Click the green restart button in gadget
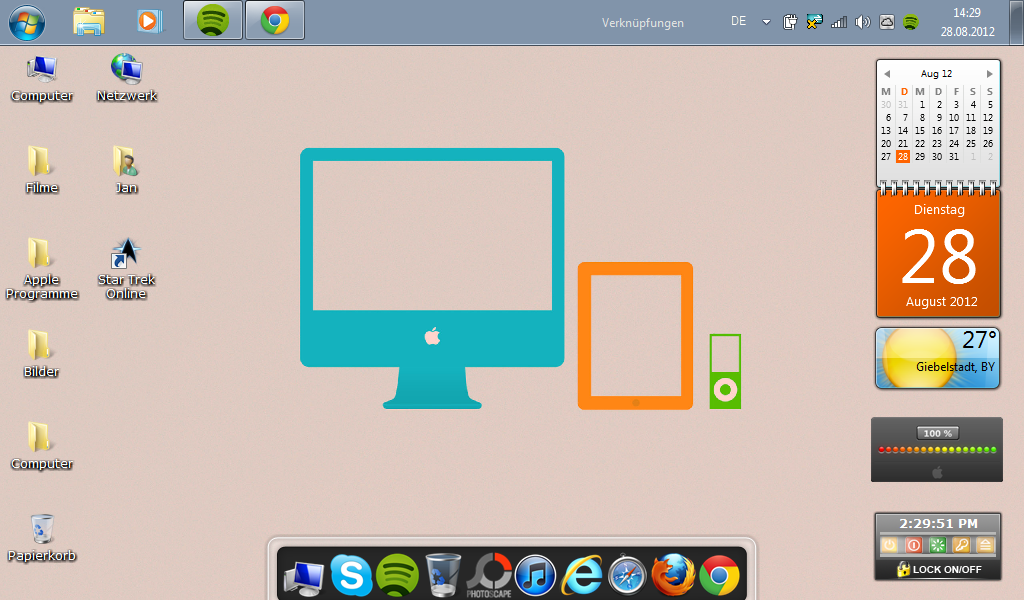The height and width of the screenshot is (600, 1024). 938,545
